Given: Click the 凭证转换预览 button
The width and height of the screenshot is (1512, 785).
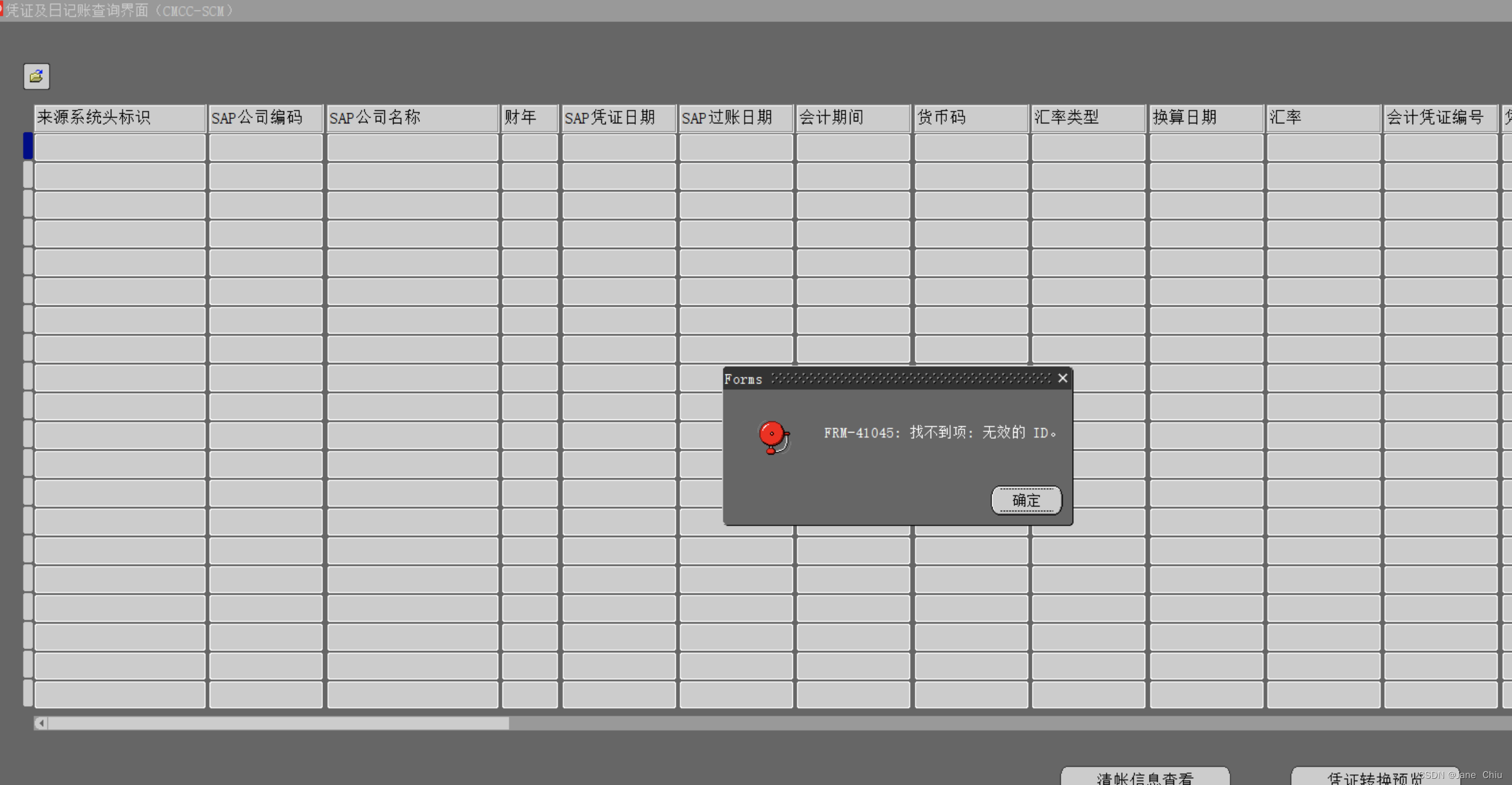Looking at the screenshot, I should (x=1374, y=777).
